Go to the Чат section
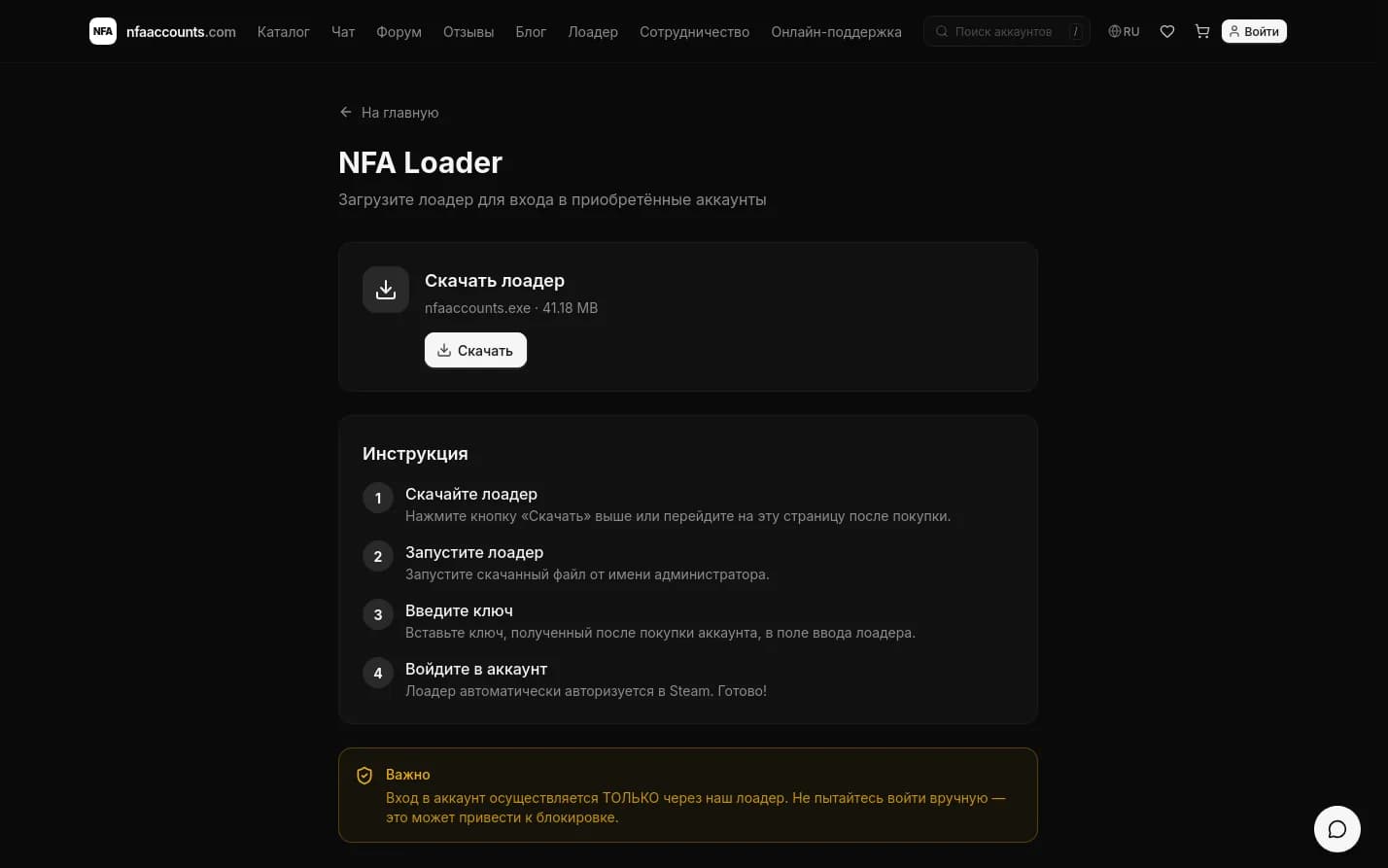1388x868 pixels. [343, 32]
